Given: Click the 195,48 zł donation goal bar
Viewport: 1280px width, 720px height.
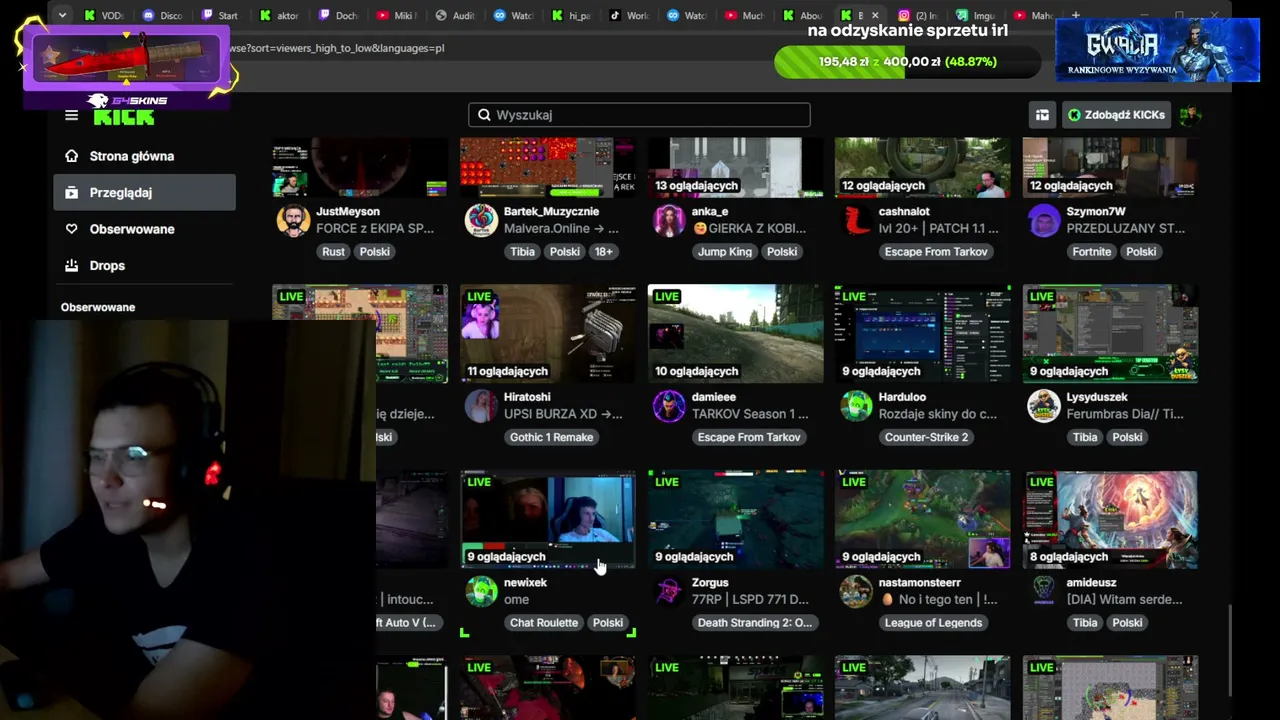Looking at the screenshot, I should (x=908, y=62).
